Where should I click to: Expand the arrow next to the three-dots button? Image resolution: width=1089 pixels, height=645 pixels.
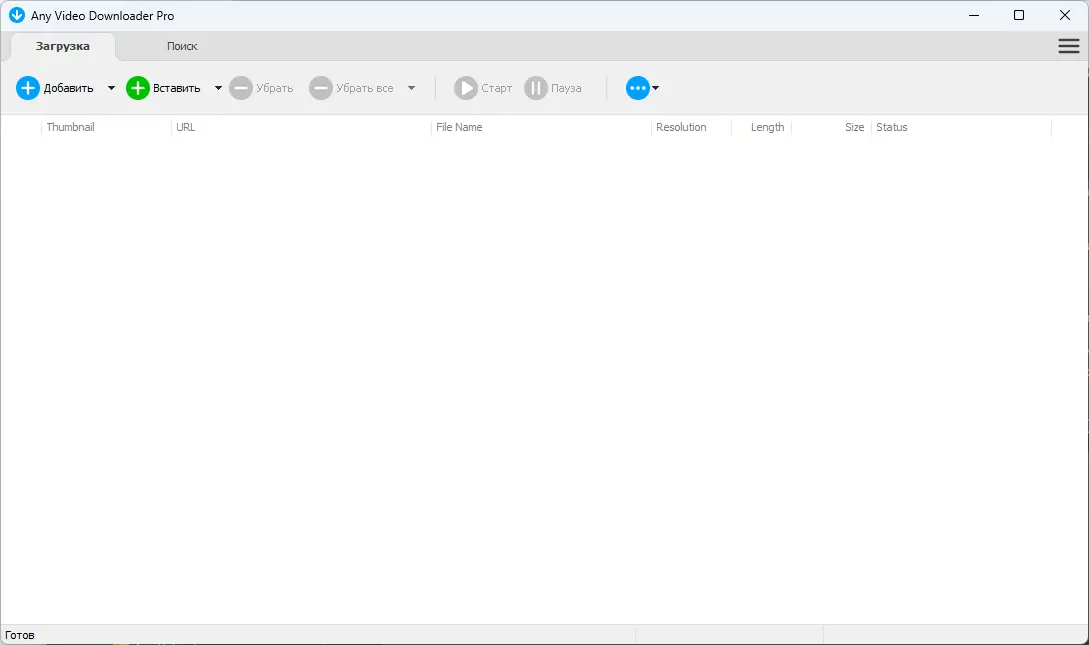coord(655,88)
